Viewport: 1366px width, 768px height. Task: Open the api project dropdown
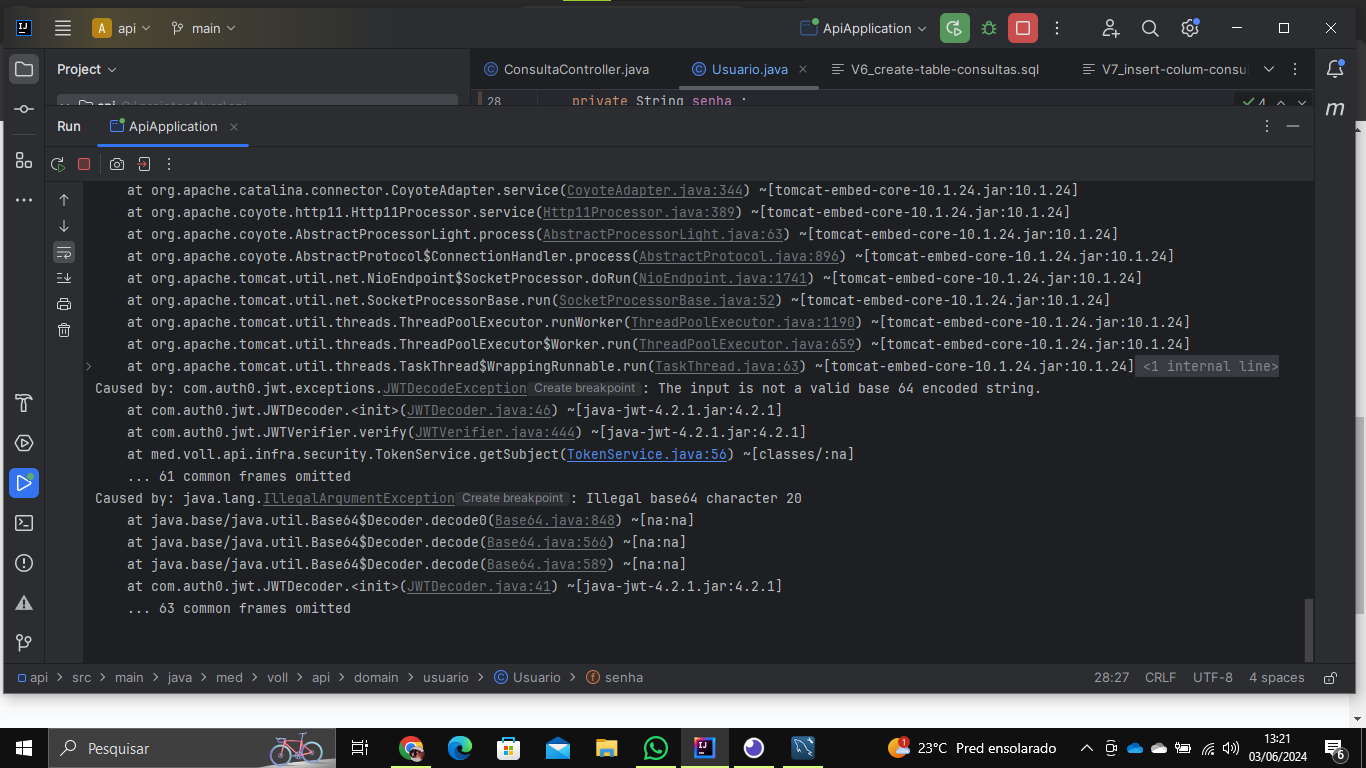click(x=122, y=28)
